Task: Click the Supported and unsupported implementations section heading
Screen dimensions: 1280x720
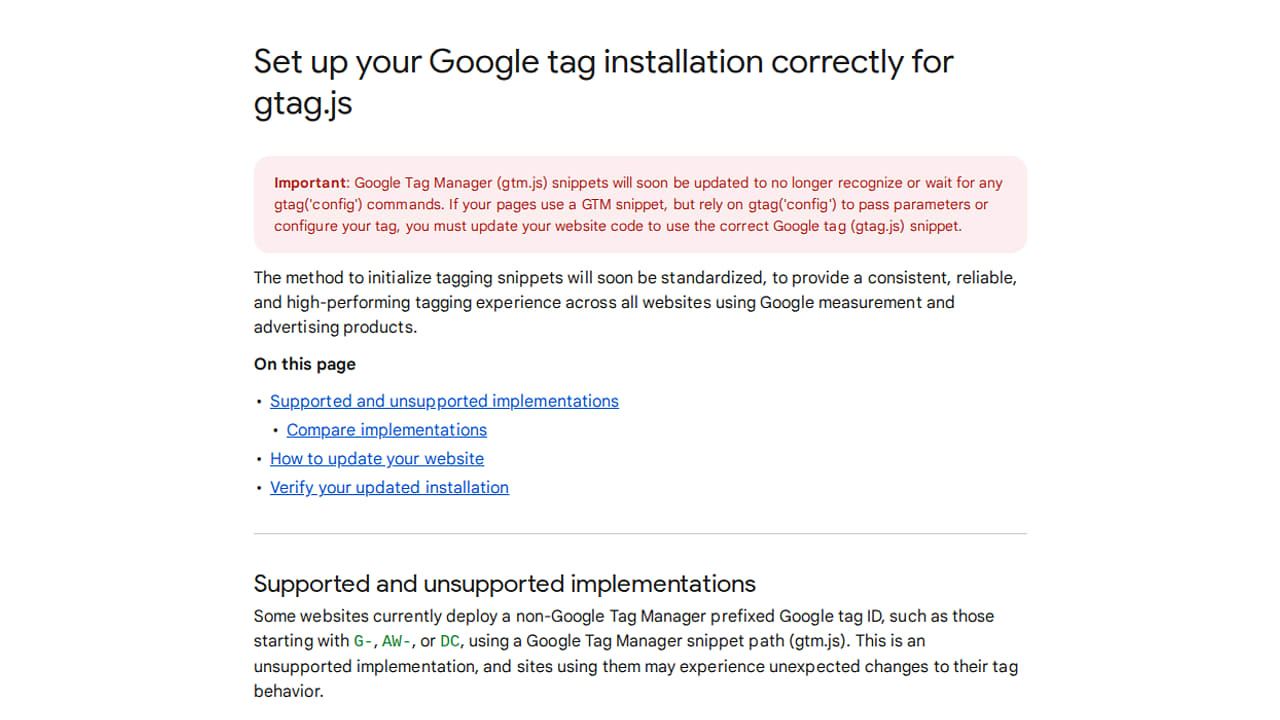Action: pos(505,583)
